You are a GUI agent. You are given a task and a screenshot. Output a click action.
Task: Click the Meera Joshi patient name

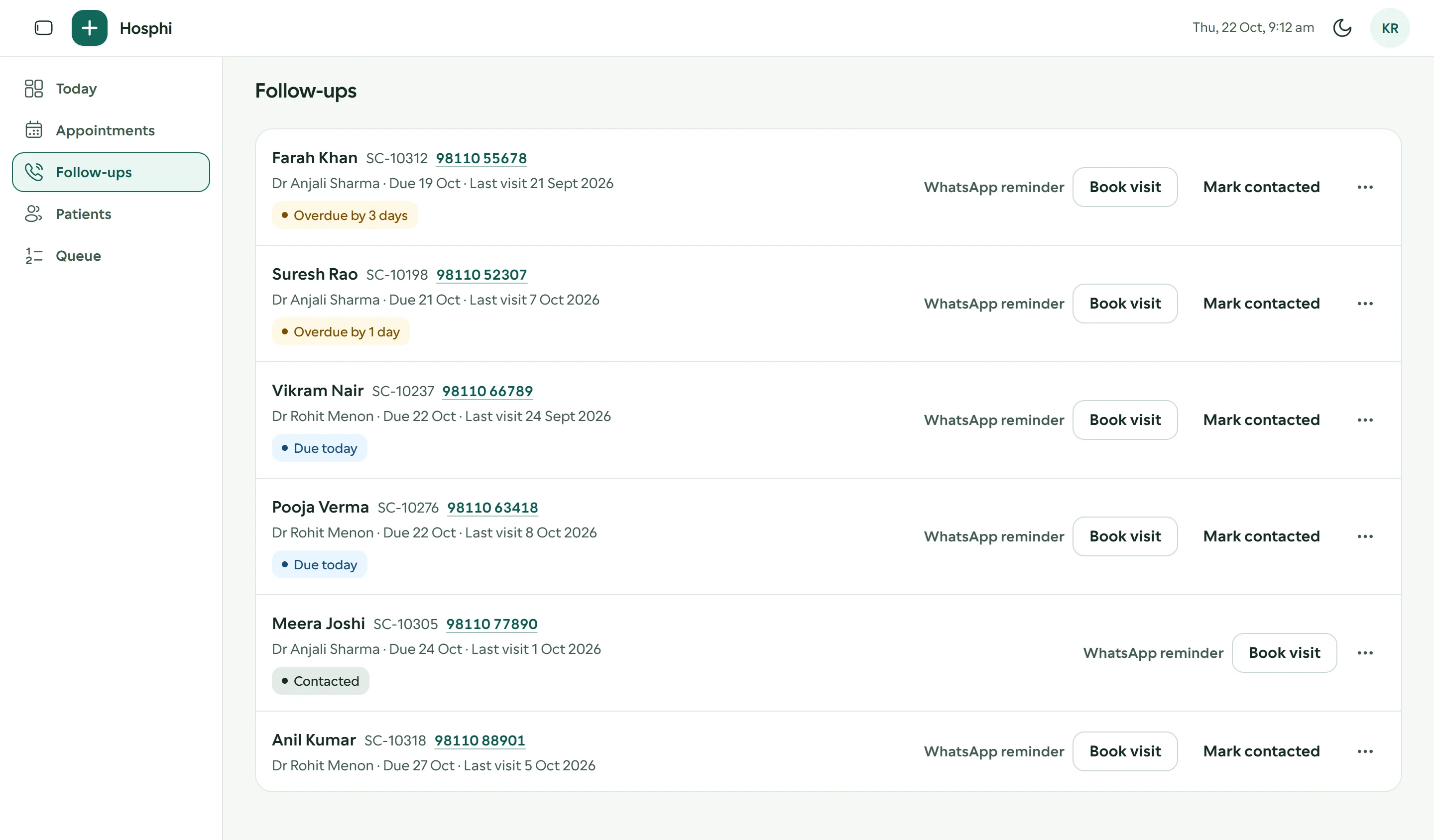[318, 624]
